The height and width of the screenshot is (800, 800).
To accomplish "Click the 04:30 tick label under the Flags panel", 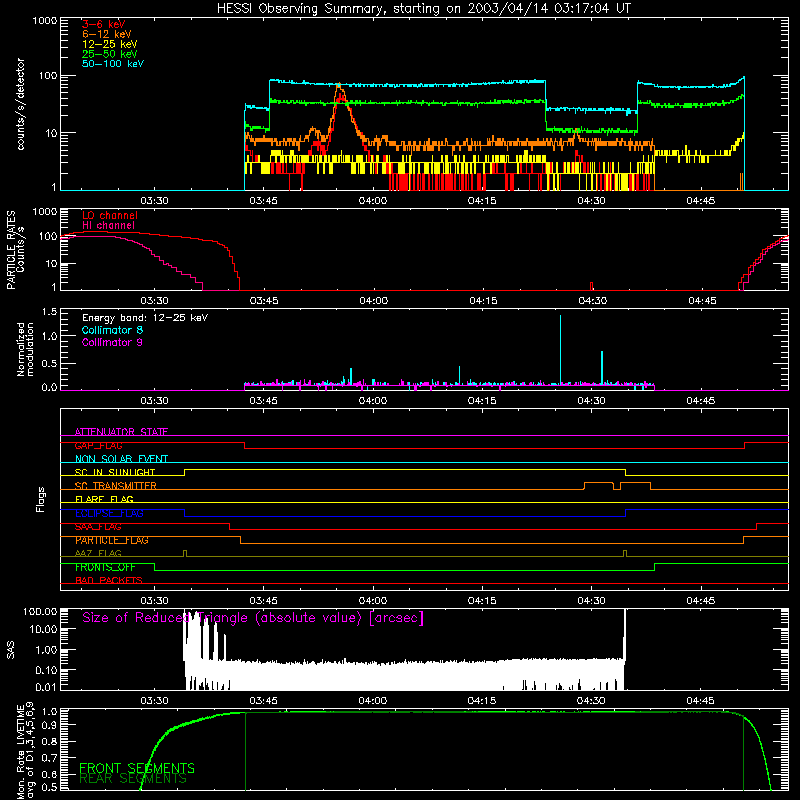I will click(591, 601).
